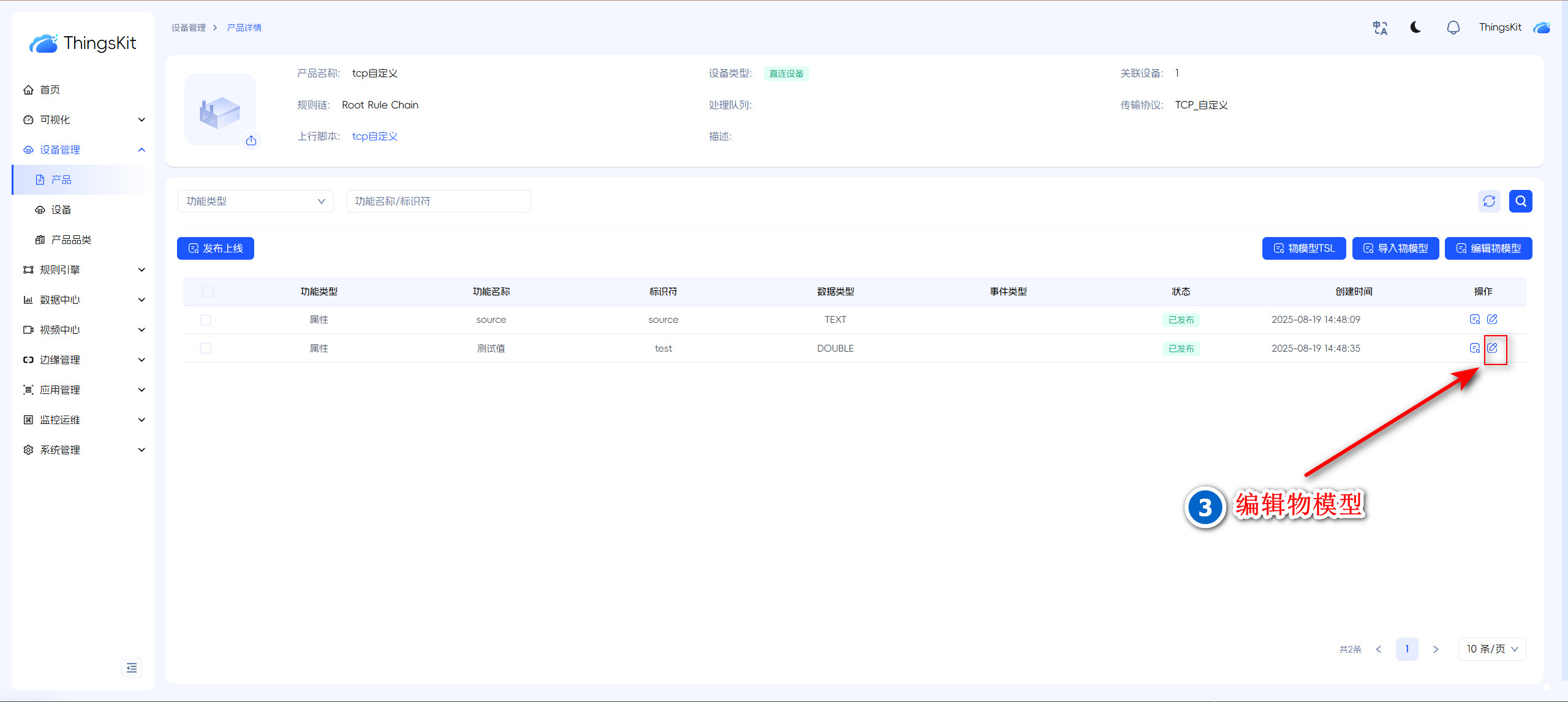This screenshot has width=1568, height=702.
Task: Open the 功能类型 dropdown
Action: 255,201
